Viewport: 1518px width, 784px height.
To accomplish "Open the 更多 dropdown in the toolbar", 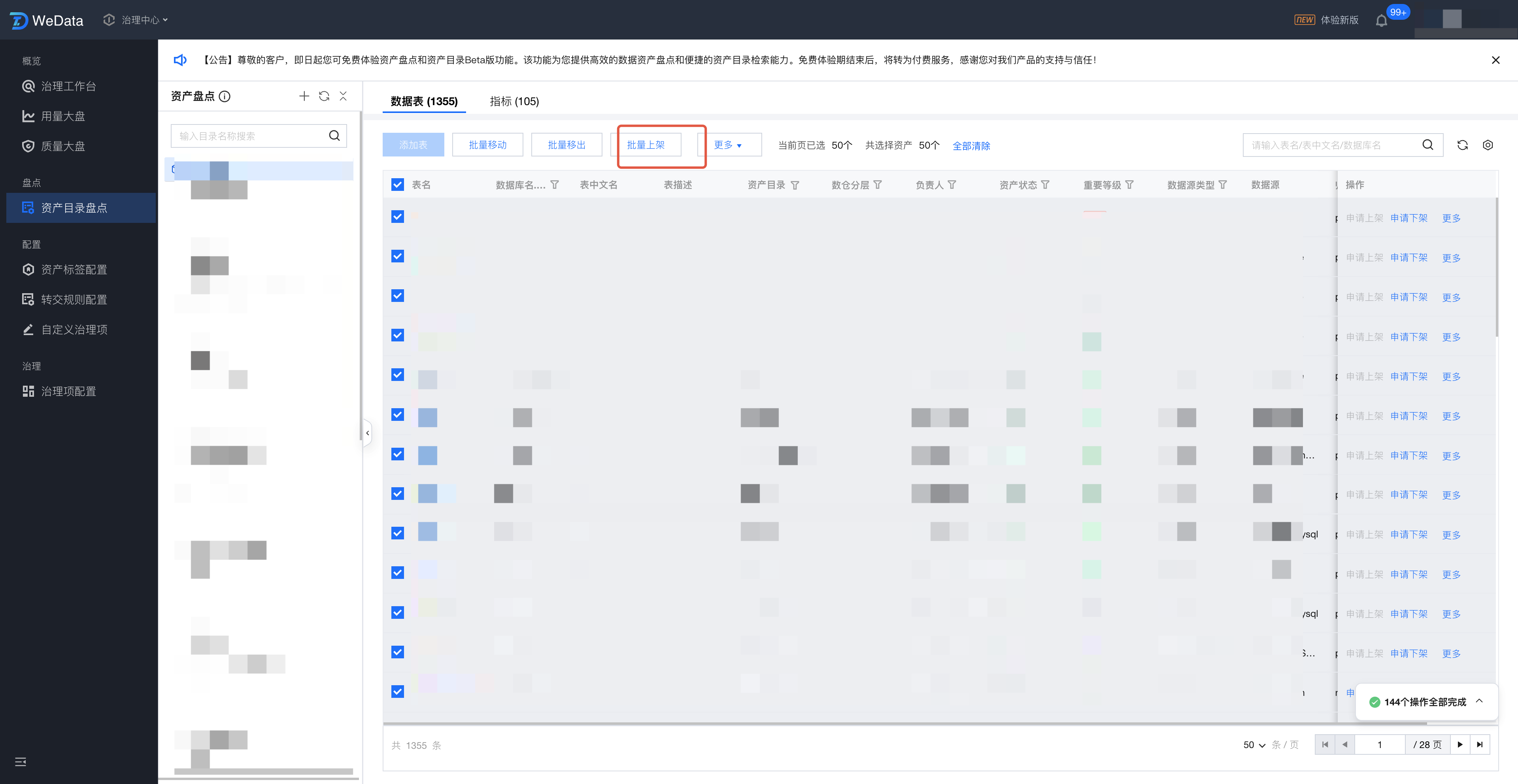I will (x=728, y=145).
